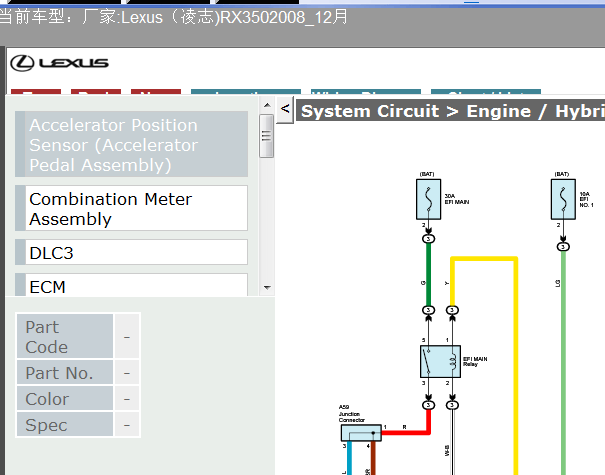Click the Spec label cell

coord(65,424)
